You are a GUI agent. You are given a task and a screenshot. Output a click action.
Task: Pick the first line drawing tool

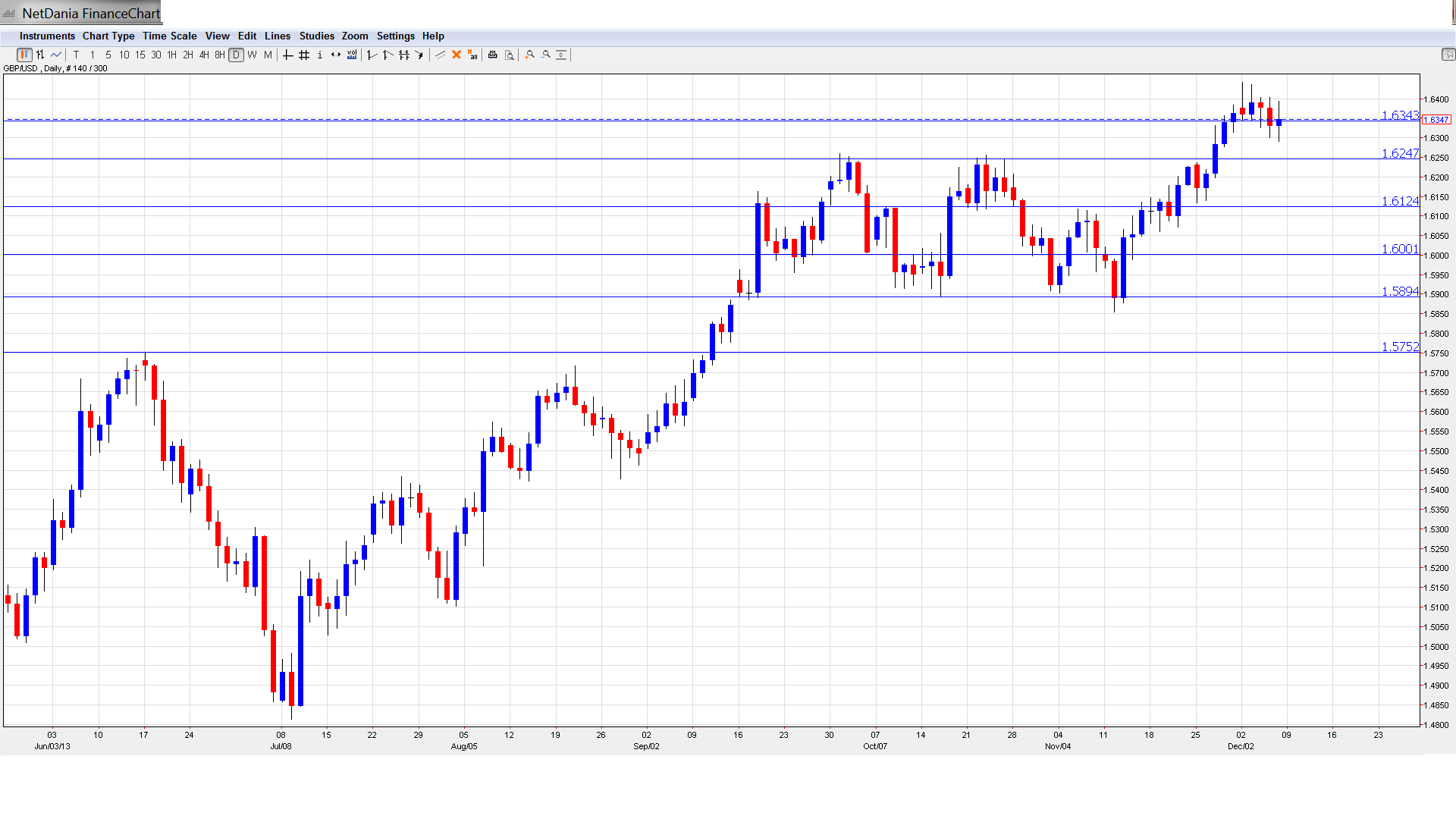pyautogui.click(x=372, y=55)
